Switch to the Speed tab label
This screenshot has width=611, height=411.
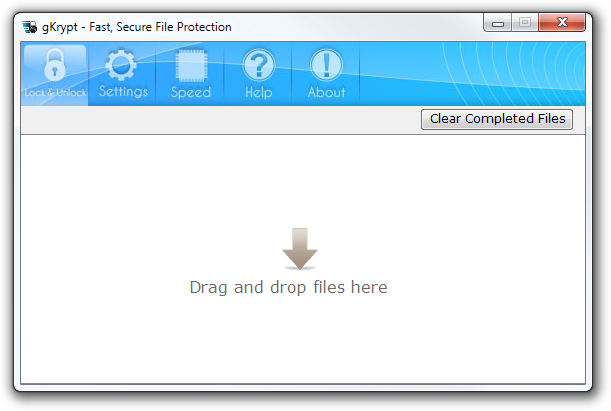[x=191, y=92]
